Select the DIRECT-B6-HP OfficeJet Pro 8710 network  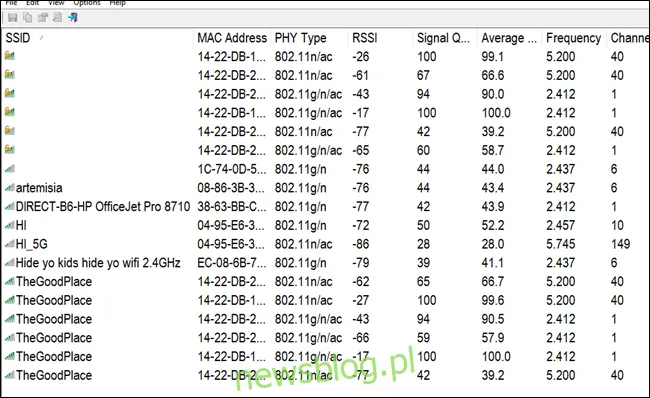coord(103,206)
